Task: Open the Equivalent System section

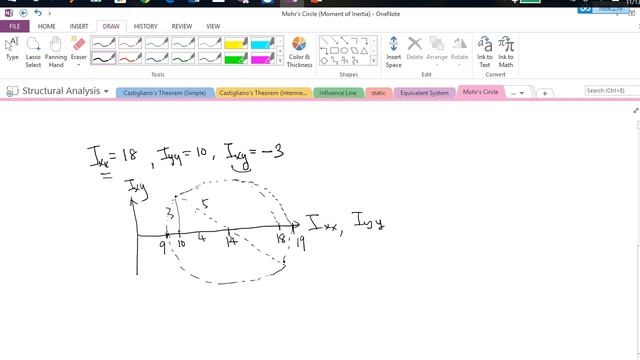Action: pos(424,93)
